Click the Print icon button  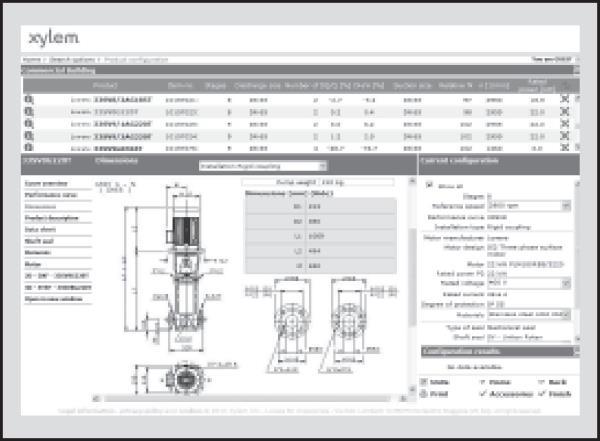424,394
